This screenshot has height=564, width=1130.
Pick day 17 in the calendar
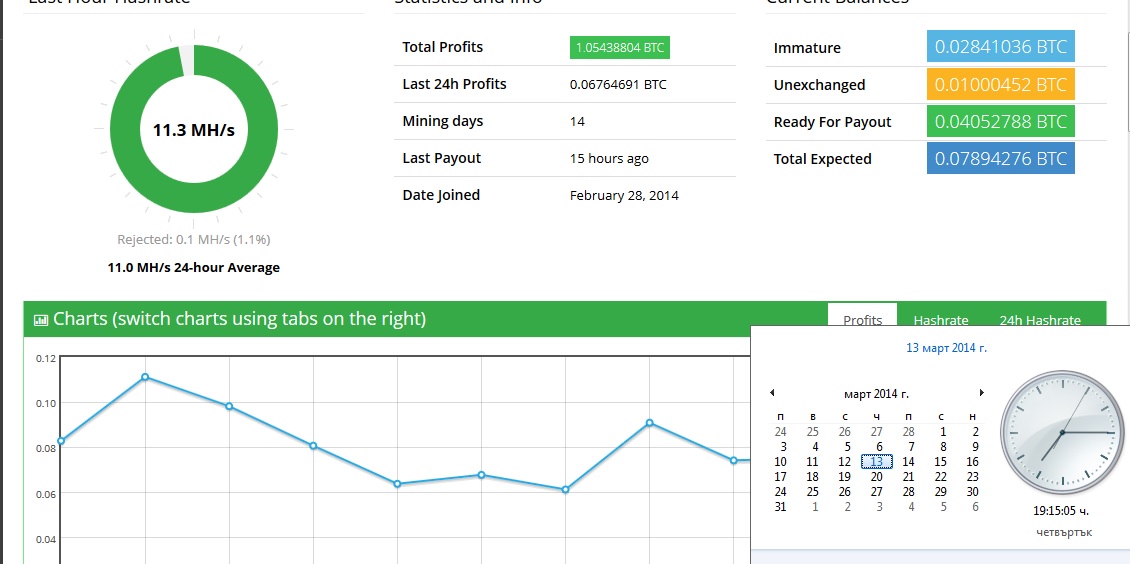[x=780, y=477]
